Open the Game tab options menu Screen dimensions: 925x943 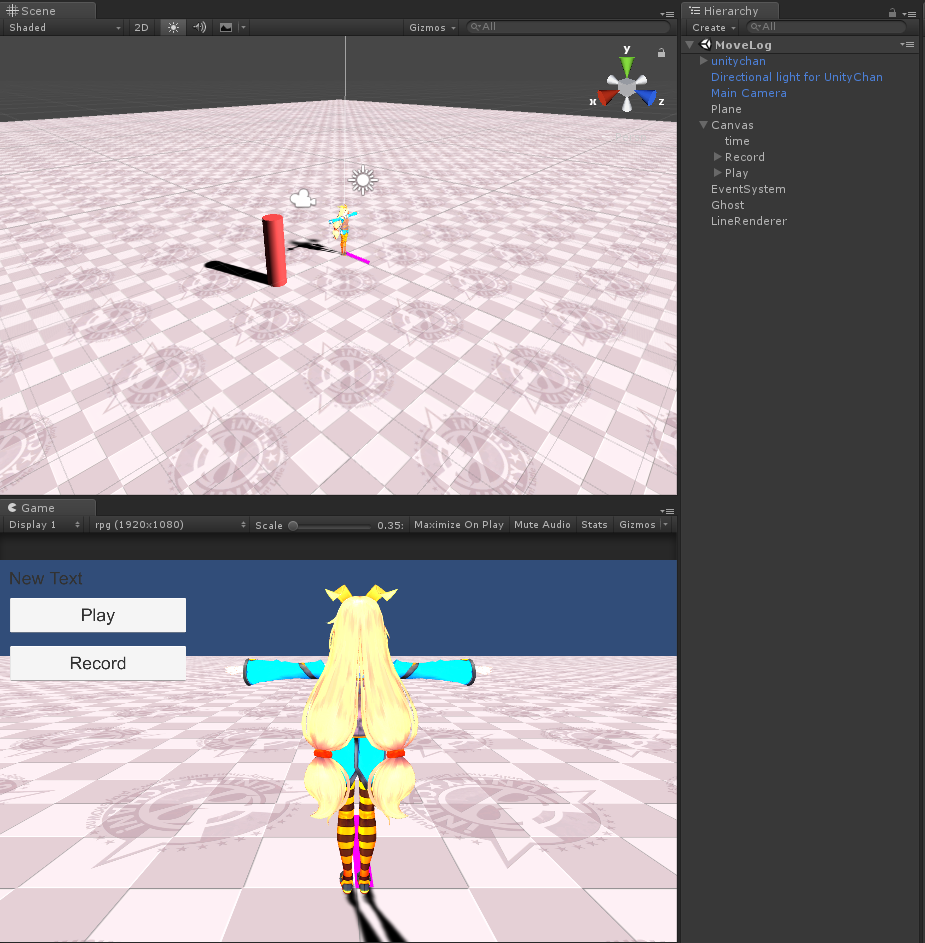coord(666,511)
